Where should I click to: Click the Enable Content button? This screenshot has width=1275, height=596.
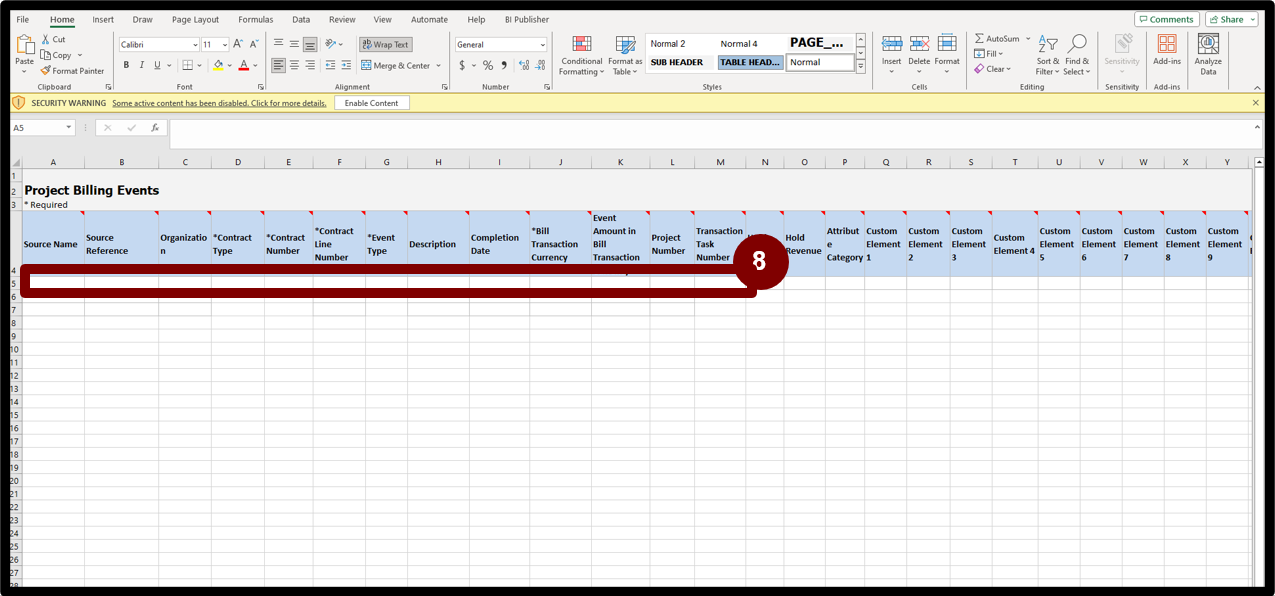(x=372, y=103)
